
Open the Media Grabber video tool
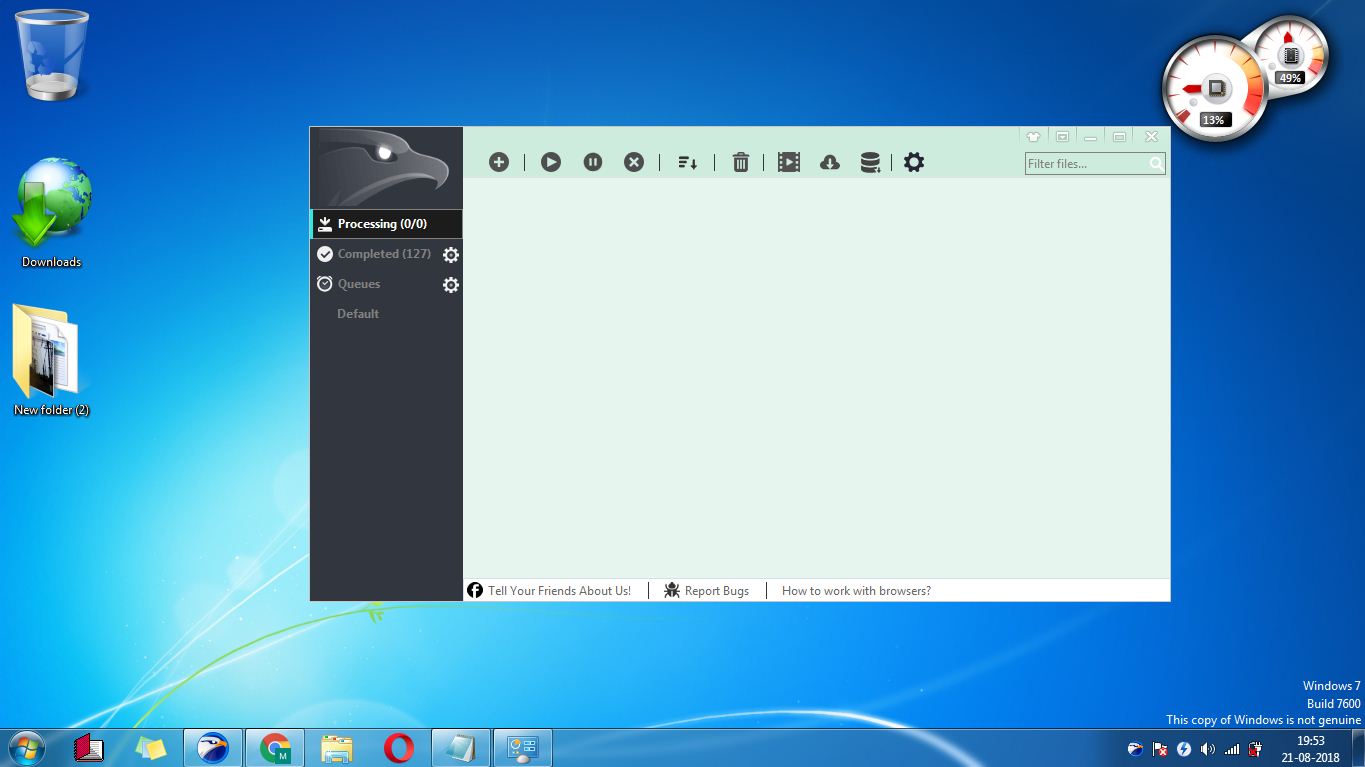click(x=788, y=161)
